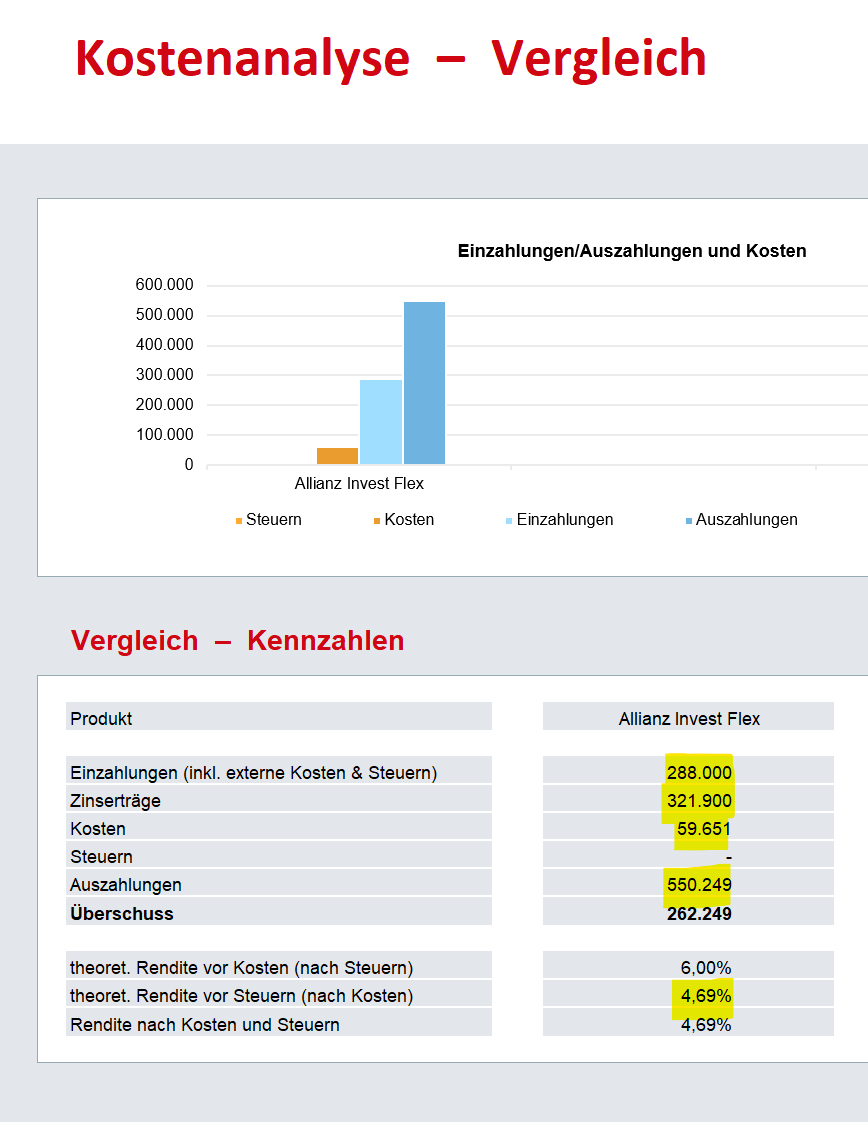The height and width of the screenshot is (1122, 868).
Task: Click 'Allianz Invest Flex' table column header
Action: pyautogui.click(x=689, y=718)
